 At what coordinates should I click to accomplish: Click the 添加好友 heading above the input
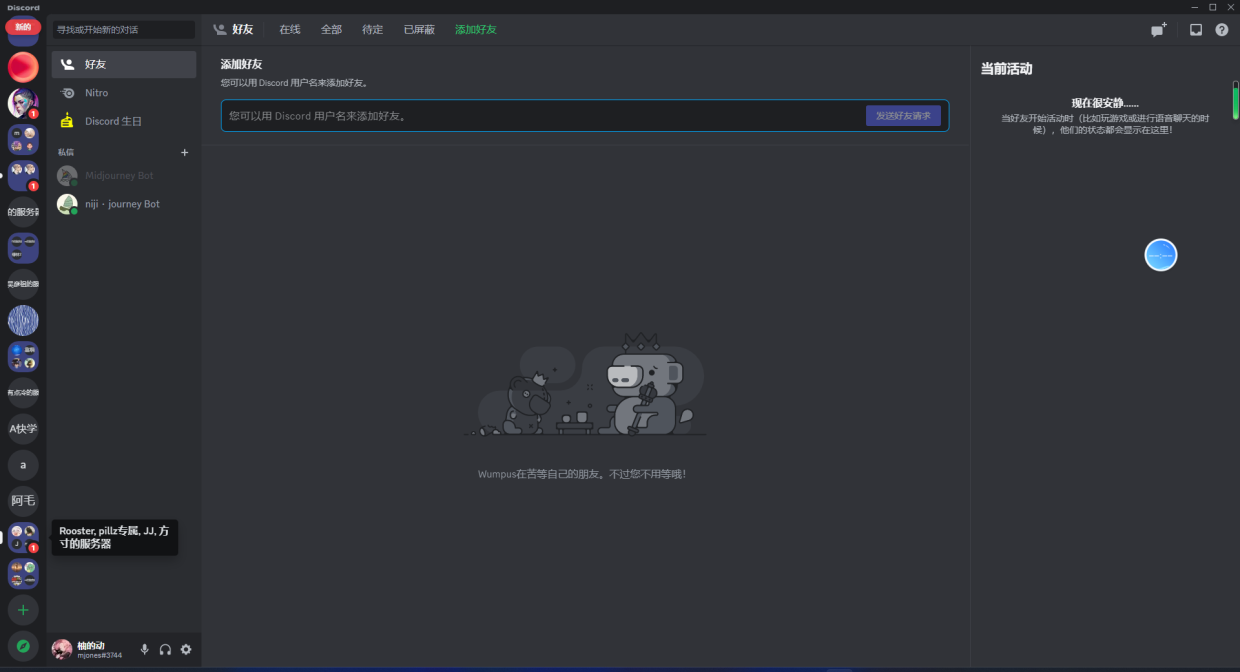pos(241,64)
